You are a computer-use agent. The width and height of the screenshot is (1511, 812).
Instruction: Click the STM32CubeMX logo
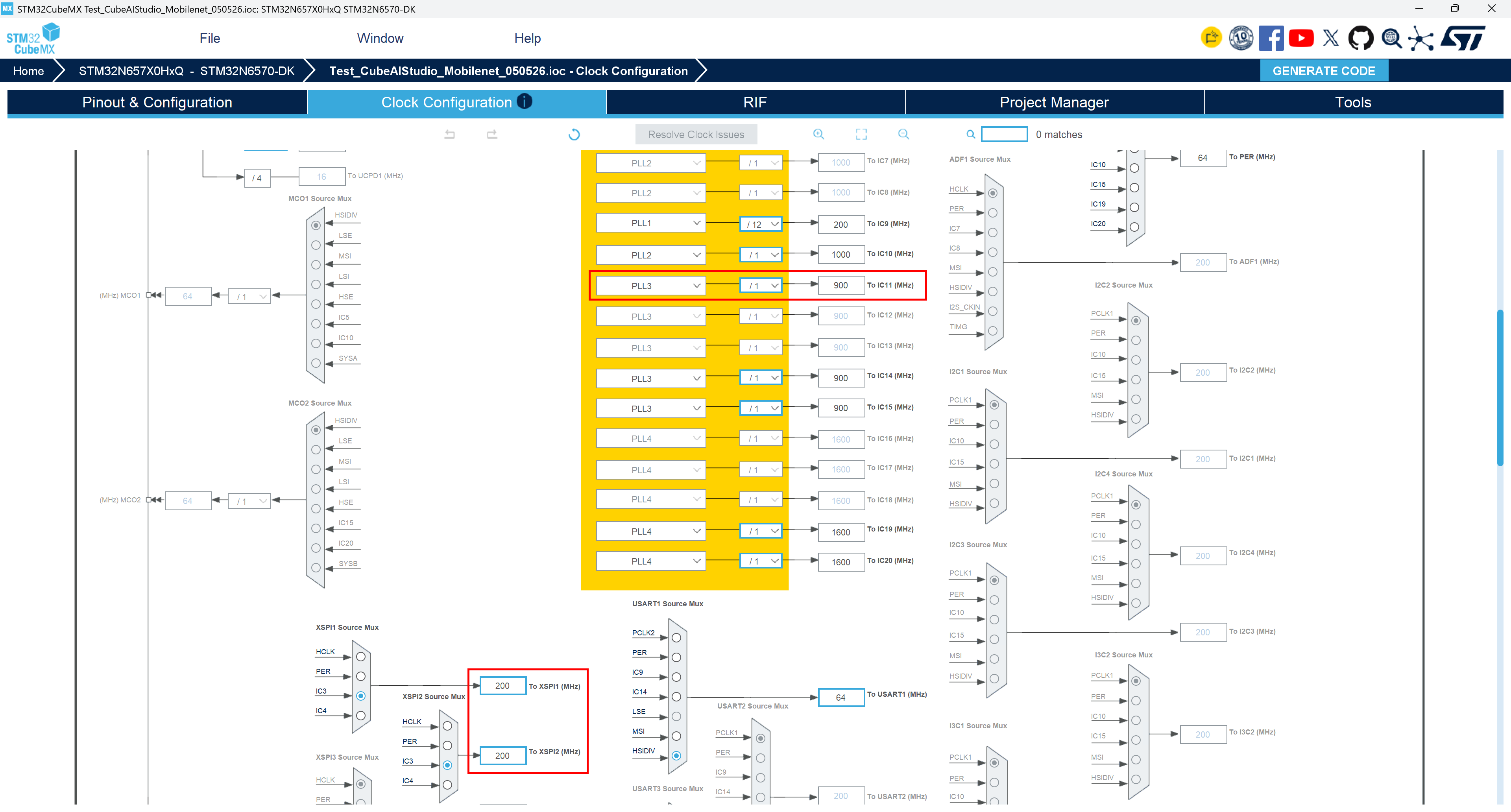tap(33, 39)
